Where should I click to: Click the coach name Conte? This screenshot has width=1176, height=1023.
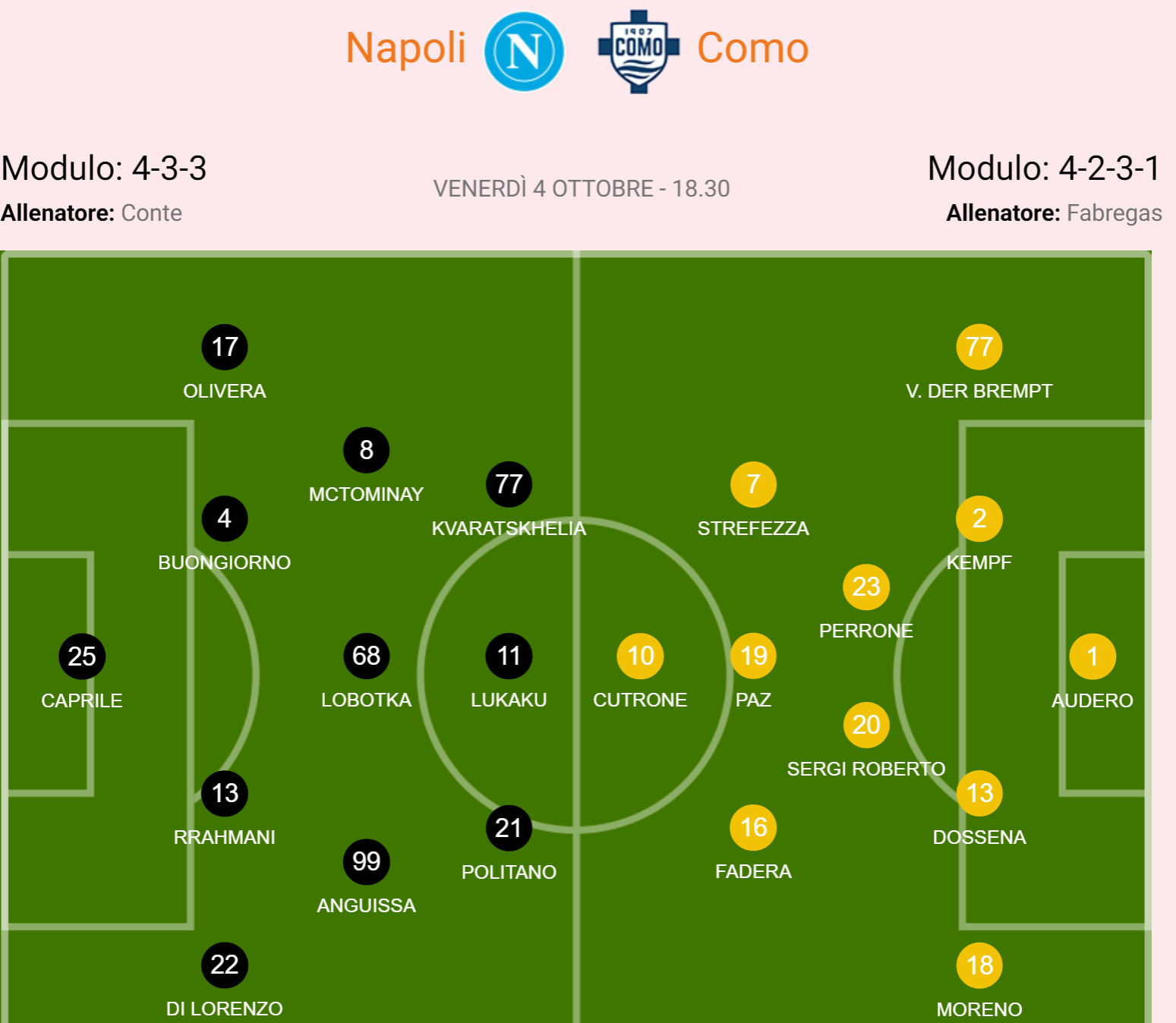tap(151, 213)
